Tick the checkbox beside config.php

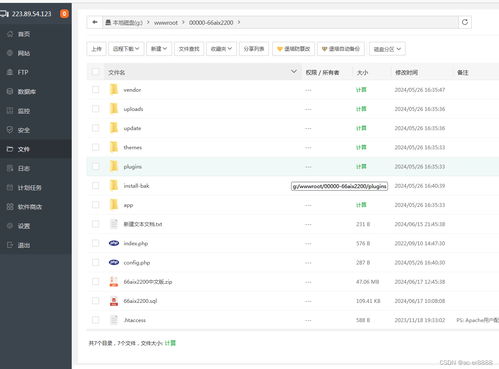coord(95,262)
